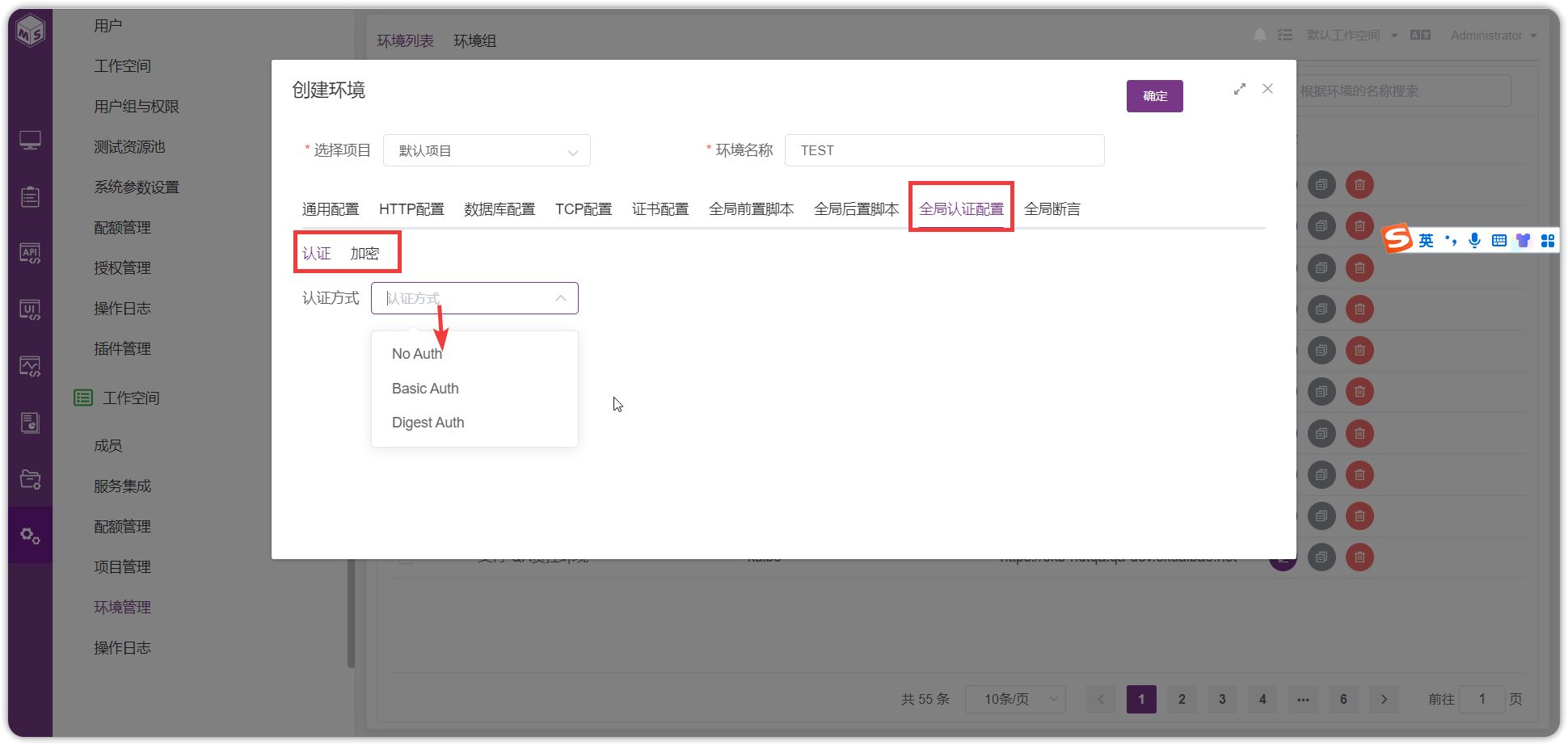Click the 确定 confirm button

1155,96
